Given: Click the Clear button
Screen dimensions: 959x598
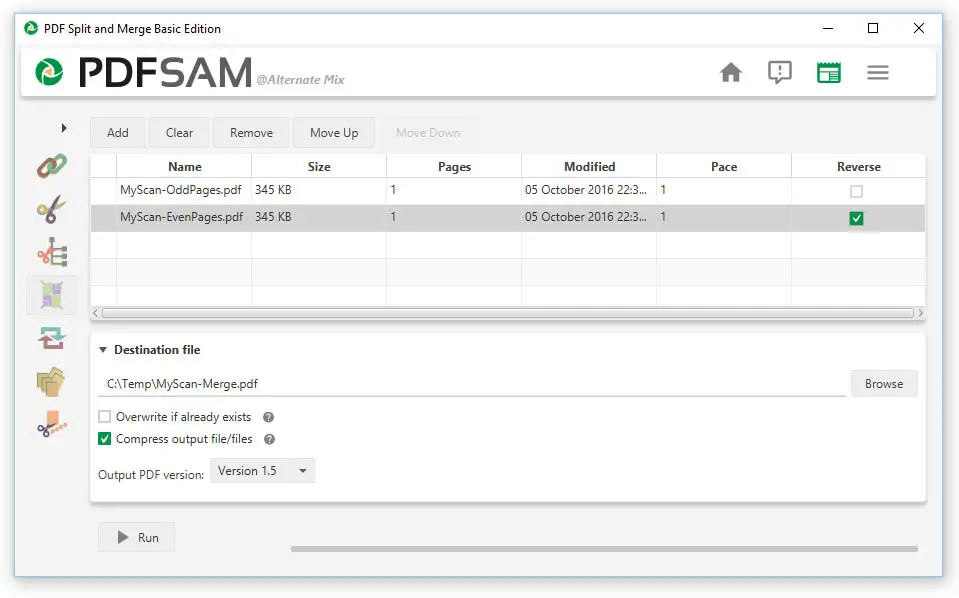Looking at the screenshot, I should pos(179,133).
